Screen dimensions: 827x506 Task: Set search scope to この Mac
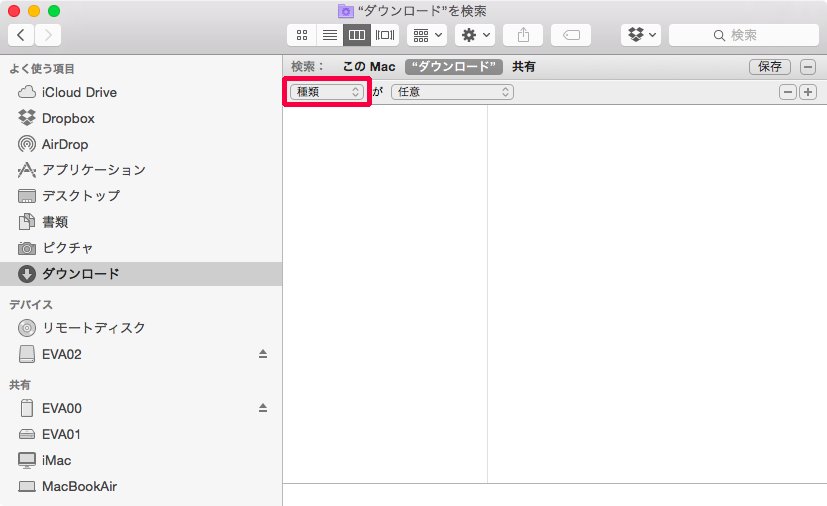[x=369, y=66]
